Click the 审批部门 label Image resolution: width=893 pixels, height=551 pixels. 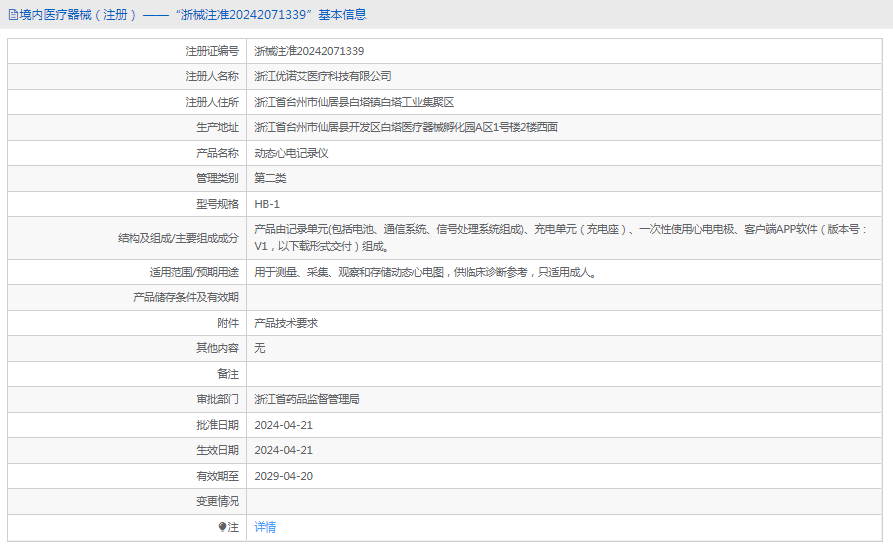[218, 399]
